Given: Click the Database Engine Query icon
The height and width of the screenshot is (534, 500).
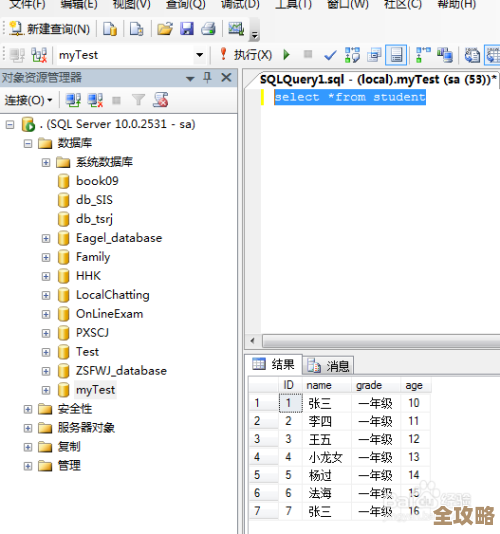Looking at the screenshot, I should click(110, 29).
